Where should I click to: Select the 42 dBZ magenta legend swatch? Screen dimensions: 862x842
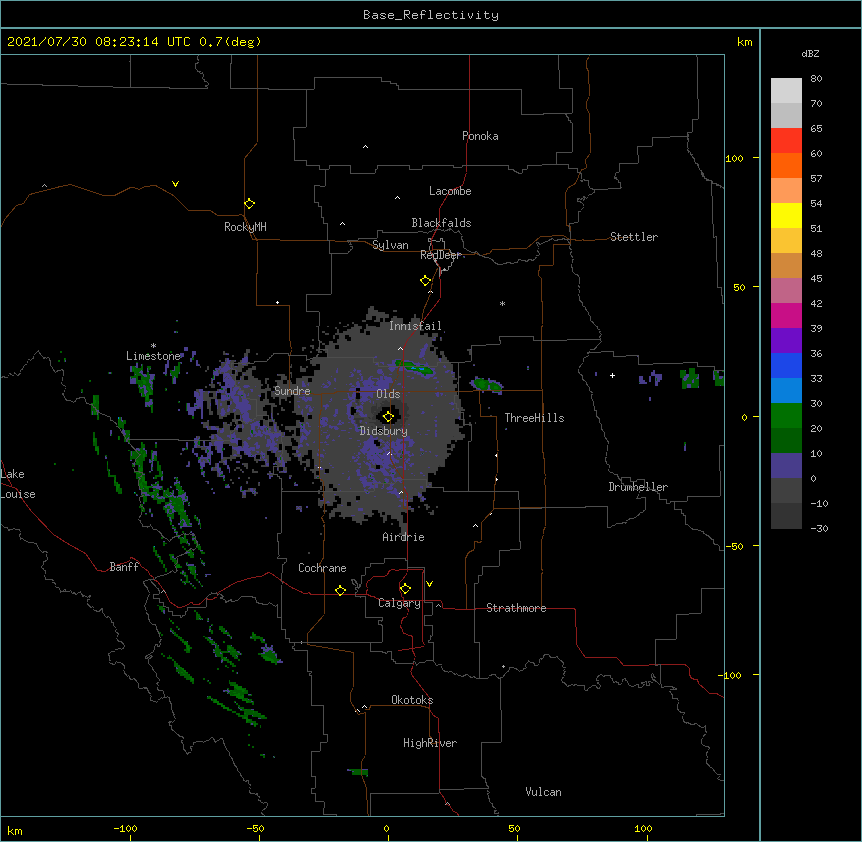[x=786, y=315]
